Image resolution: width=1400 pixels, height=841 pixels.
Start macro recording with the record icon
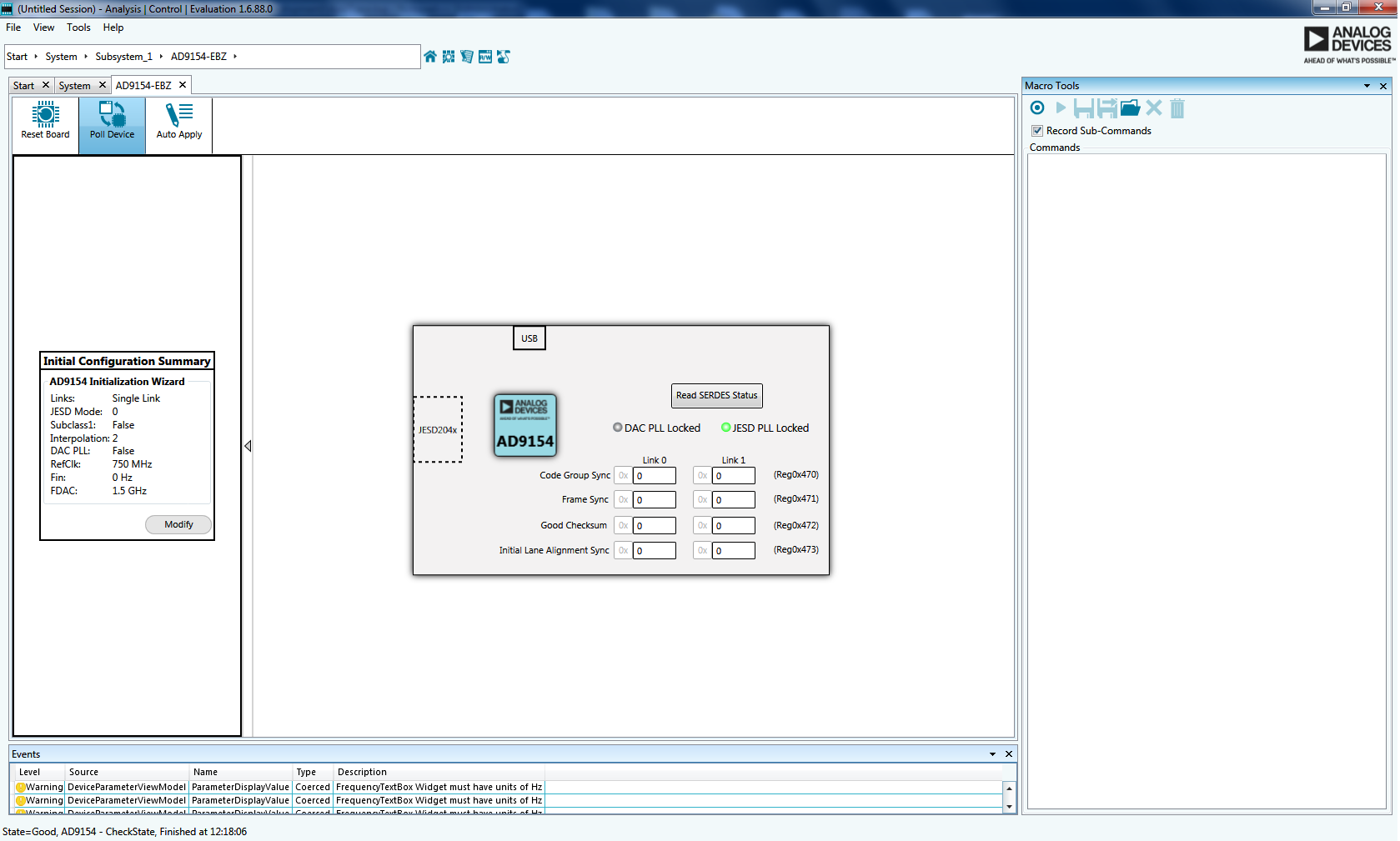(1037, 108)
